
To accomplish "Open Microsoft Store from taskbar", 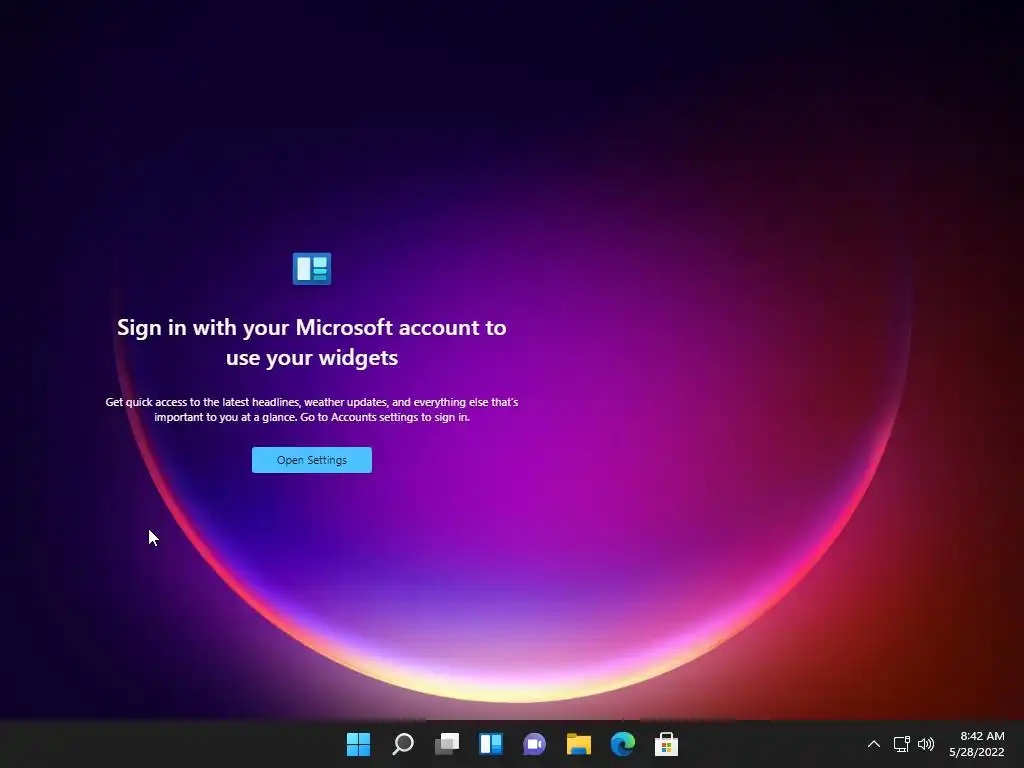I will [666, 744].
